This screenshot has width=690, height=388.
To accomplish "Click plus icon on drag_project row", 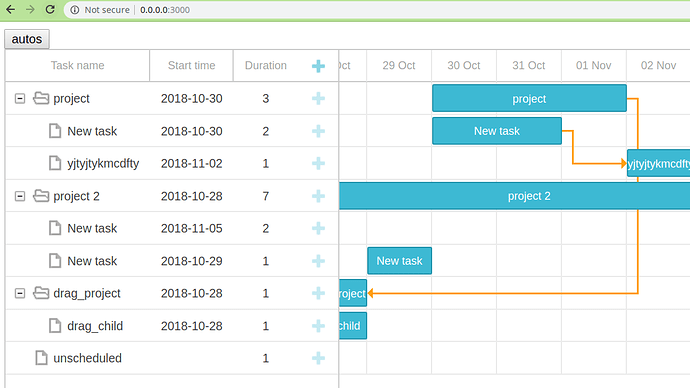I will (x=318, y=293).
